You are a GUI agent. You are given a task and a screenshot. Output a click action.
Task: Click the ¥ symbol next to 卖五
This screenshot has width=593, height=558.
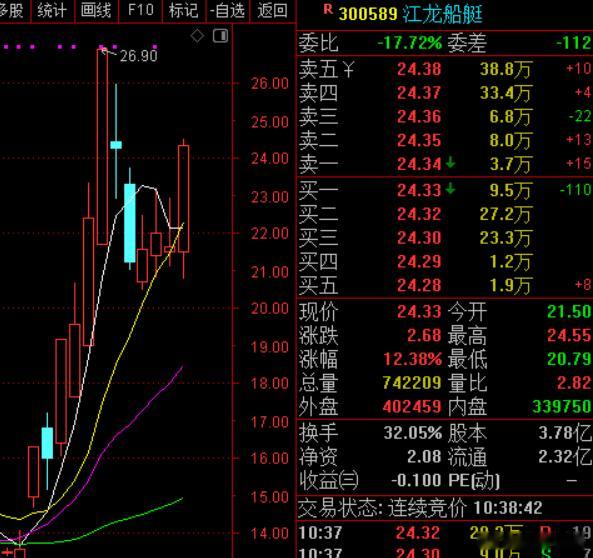click(349, 70)
